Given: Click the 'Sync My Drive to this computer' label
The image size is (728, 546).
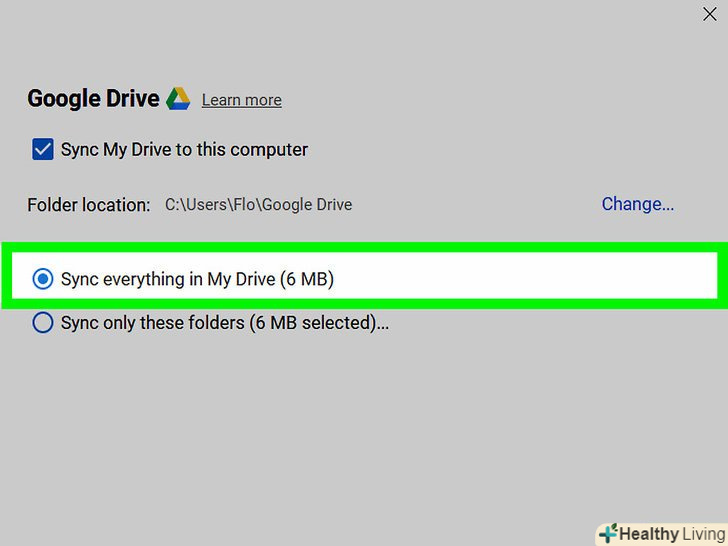Looking at the screenshot, I should [184, 150].
